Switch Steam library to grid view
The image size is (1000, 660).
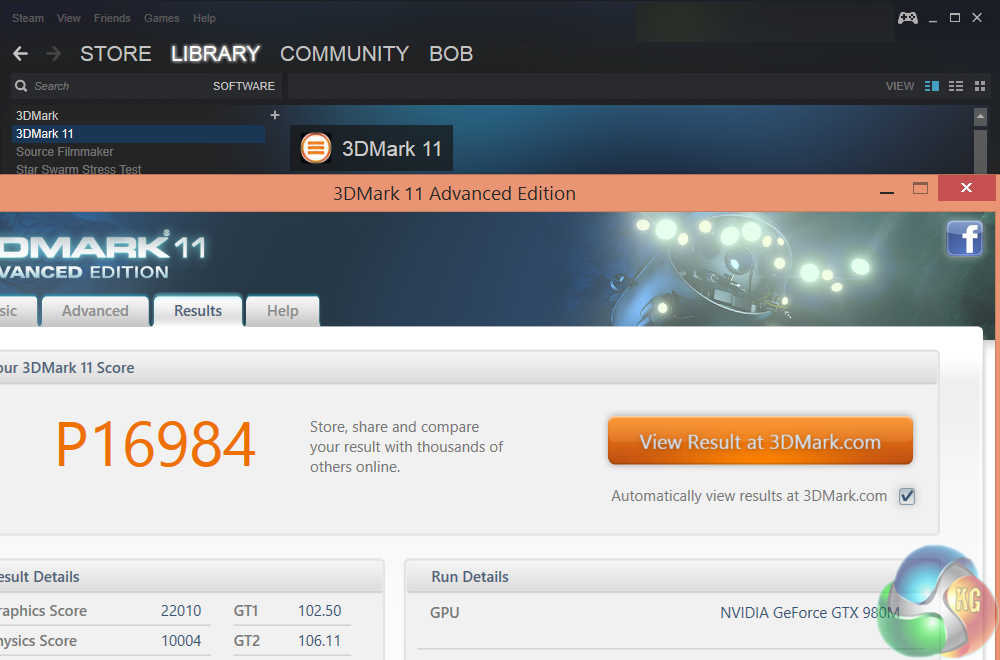(x=980, y=86)
